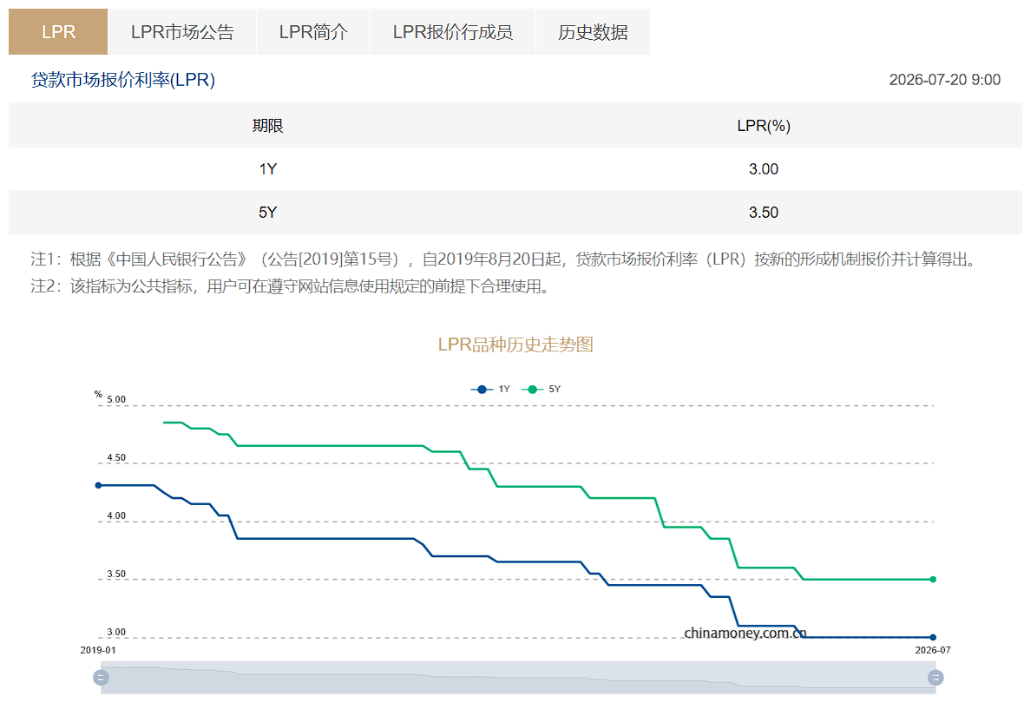Click the 2019-01 axis label
The height and width of the screenshot is (724, 1024).
pyautogui.click(x=98, y=650)
